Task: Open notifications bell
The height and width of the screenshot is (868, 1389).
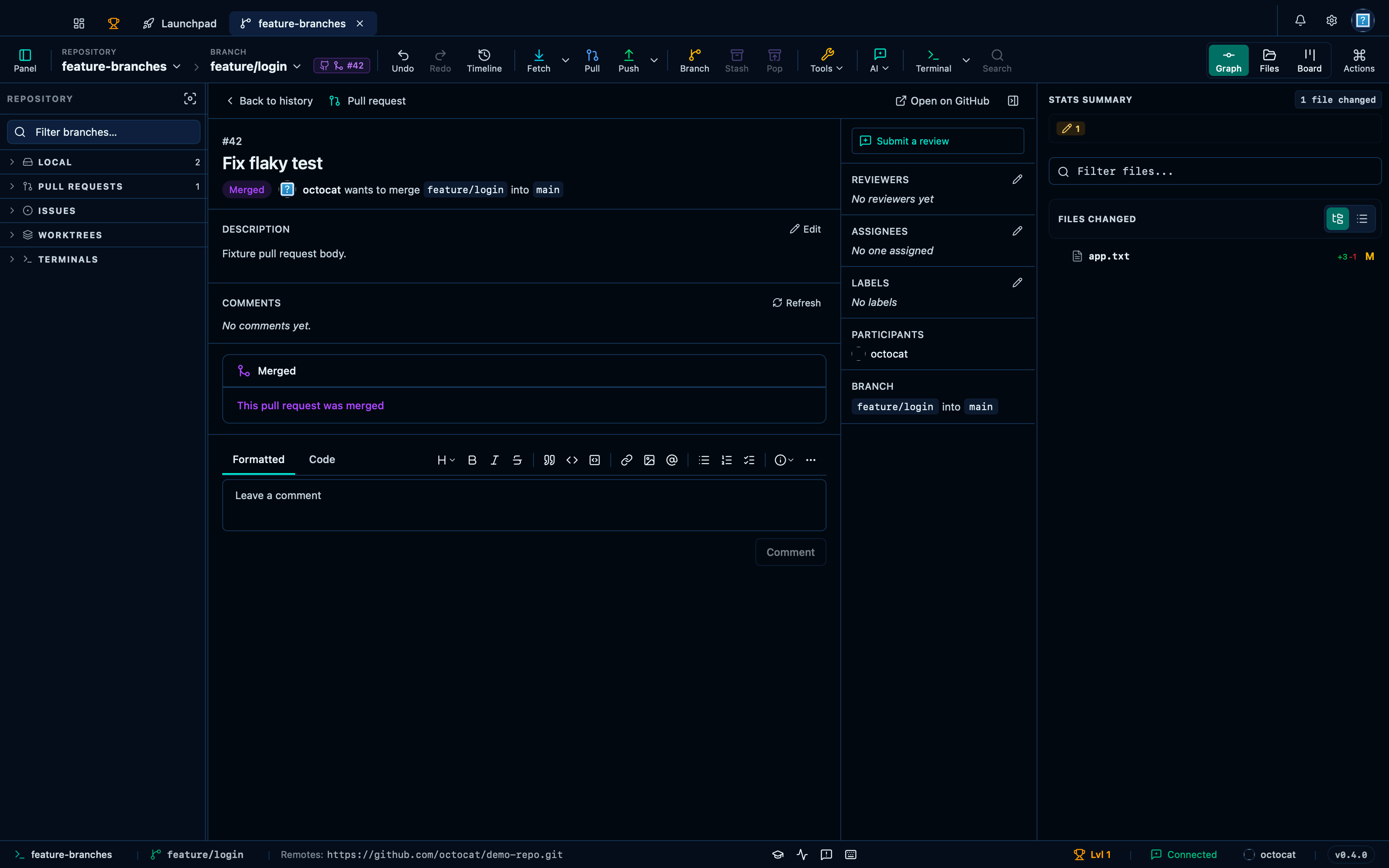Action: click(1300, 21)
